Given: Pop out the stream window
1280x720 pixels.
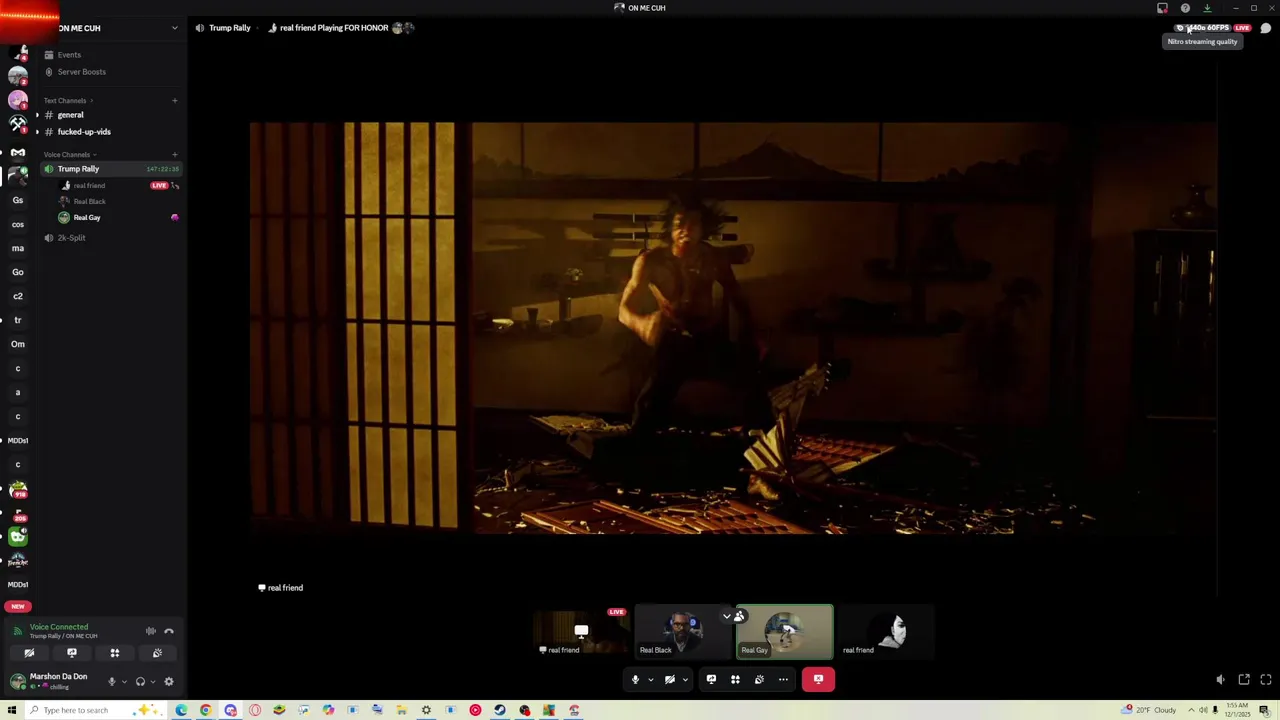Looking at the screenshot, I should (1244, 680).
